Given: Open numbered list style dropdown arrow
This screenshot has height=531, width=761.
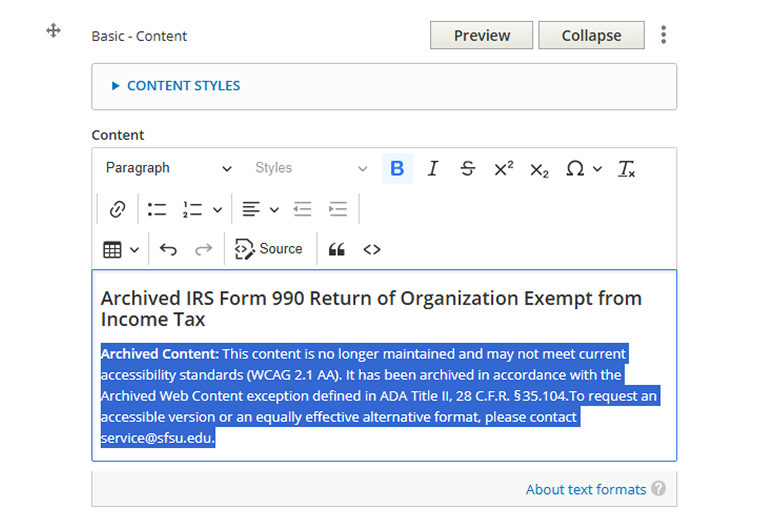Looking at the screenshot, I should (217, 210).
